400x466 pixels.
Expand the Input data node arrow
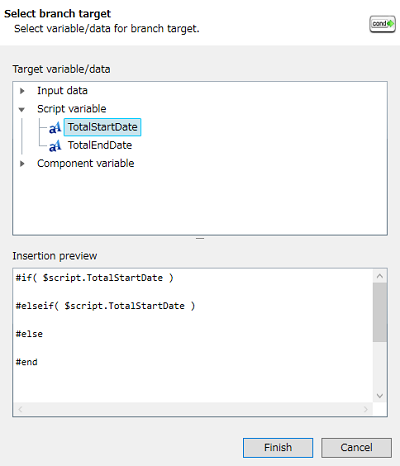click(22, 91)
